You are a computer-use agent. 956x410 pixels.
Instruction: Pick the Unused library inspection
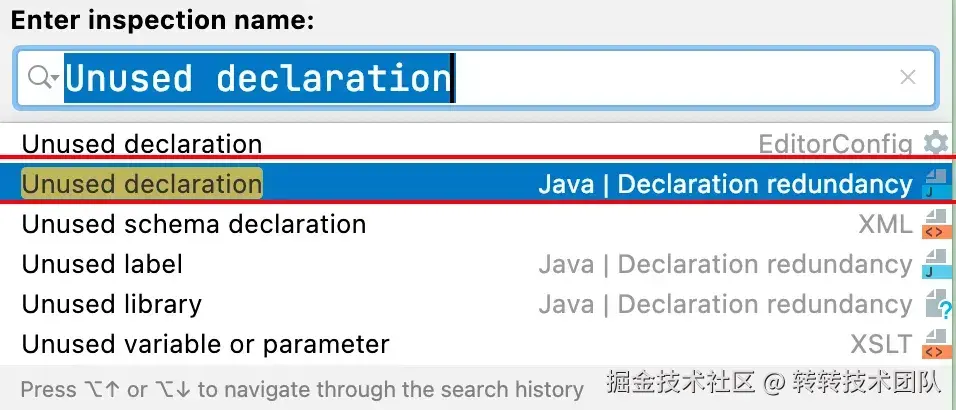tap(112, 304)
